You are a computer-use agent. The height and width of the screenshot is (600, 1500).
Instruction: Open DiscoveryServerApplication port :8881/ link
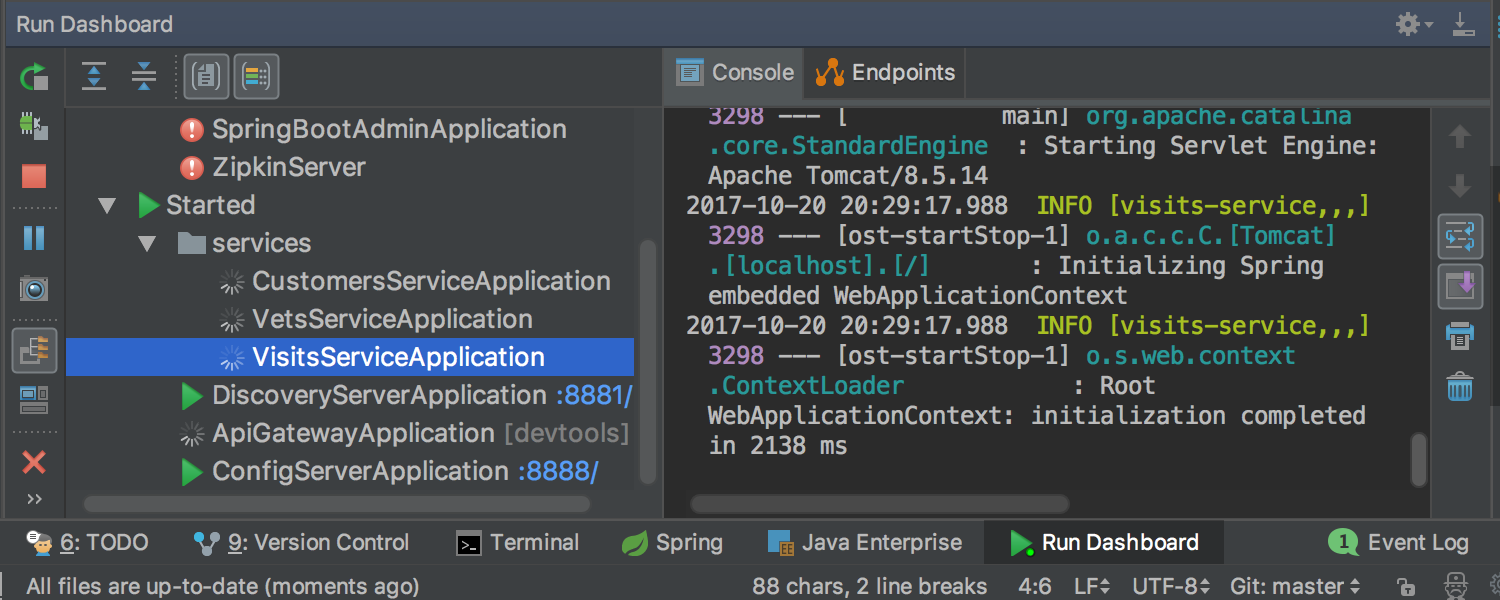[594, 396]
